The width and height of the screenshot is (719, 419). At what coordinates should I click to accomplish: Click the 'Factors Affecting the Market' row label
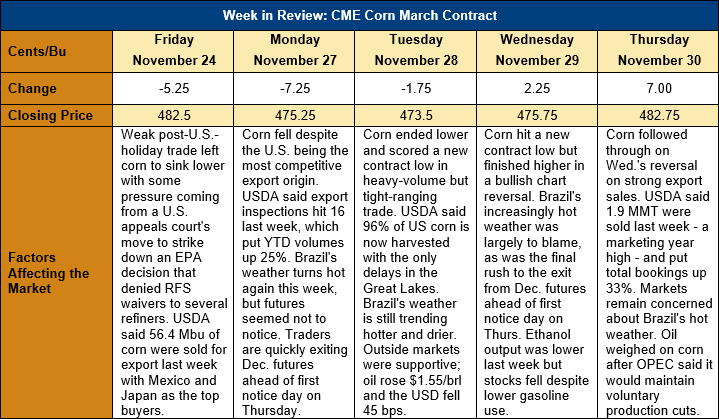coord(56,273)
